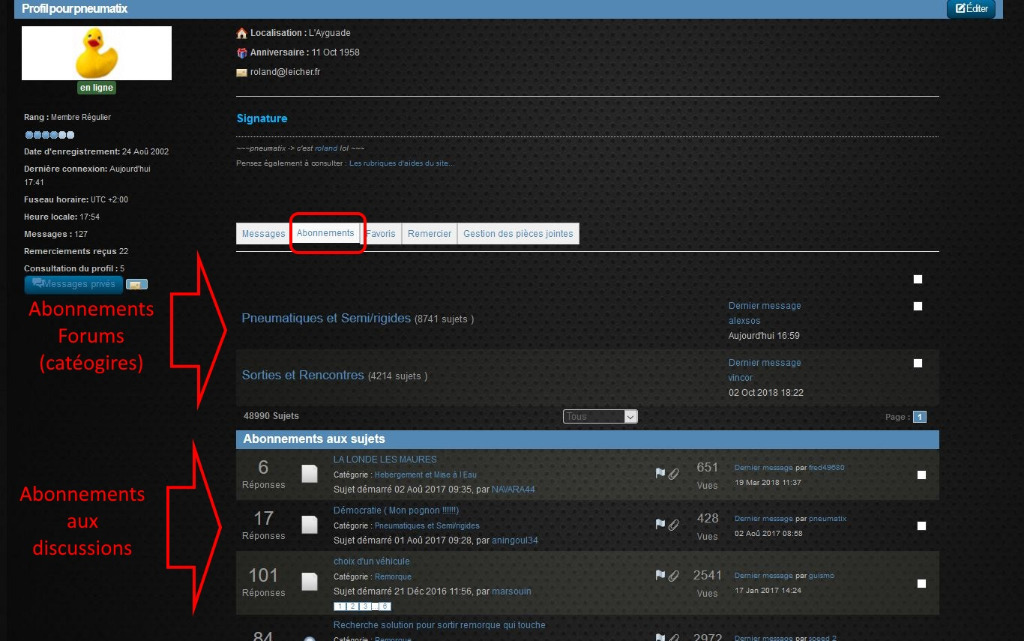Tick the Sorties et Rencontres subscription checkbox
1024x641 pixels.
pyautogui.click(x=918, y=363)
